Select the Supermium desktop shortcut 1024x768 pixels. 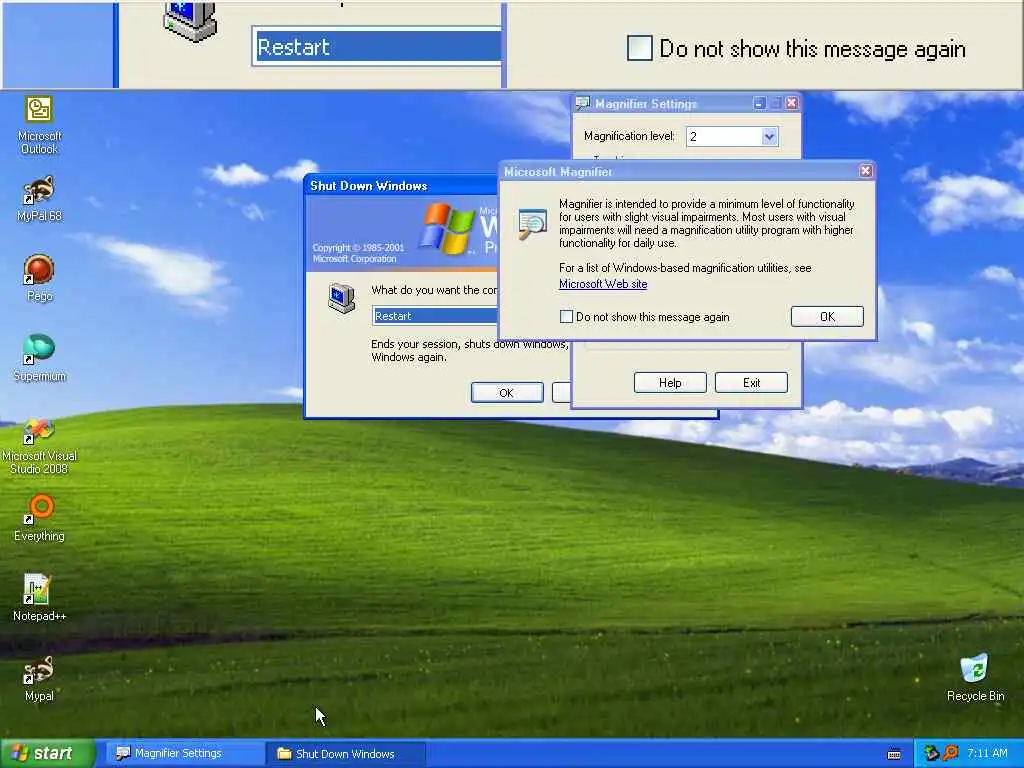click(39, 357)
